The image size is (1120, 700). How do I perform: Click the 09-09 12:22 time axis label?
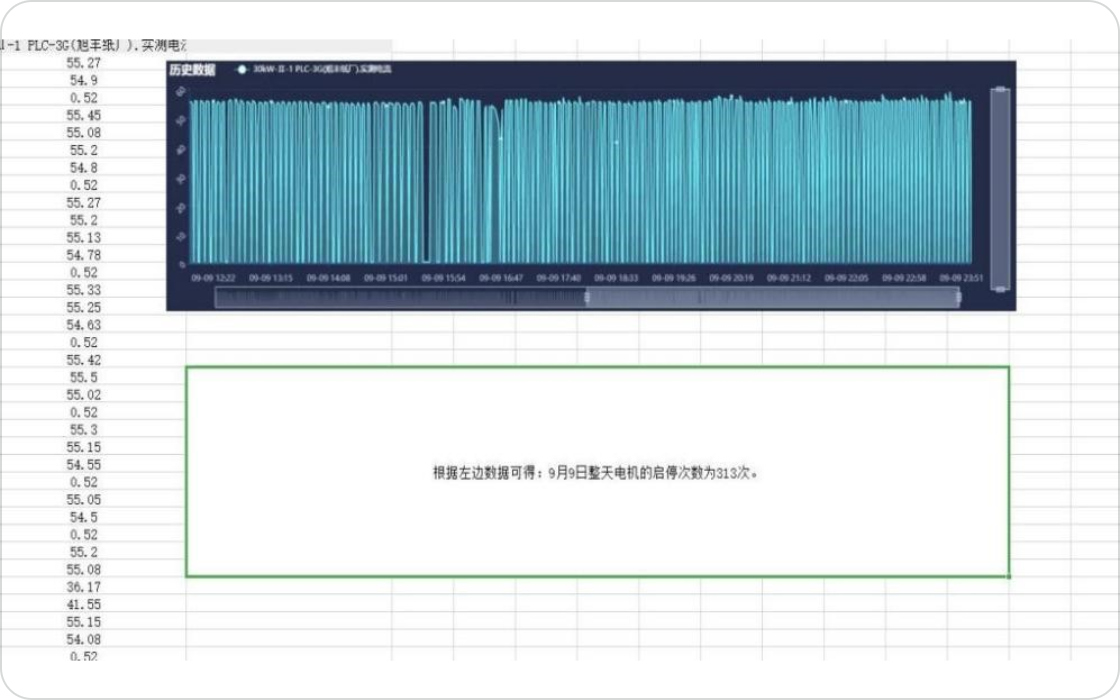tap(213, 279)
